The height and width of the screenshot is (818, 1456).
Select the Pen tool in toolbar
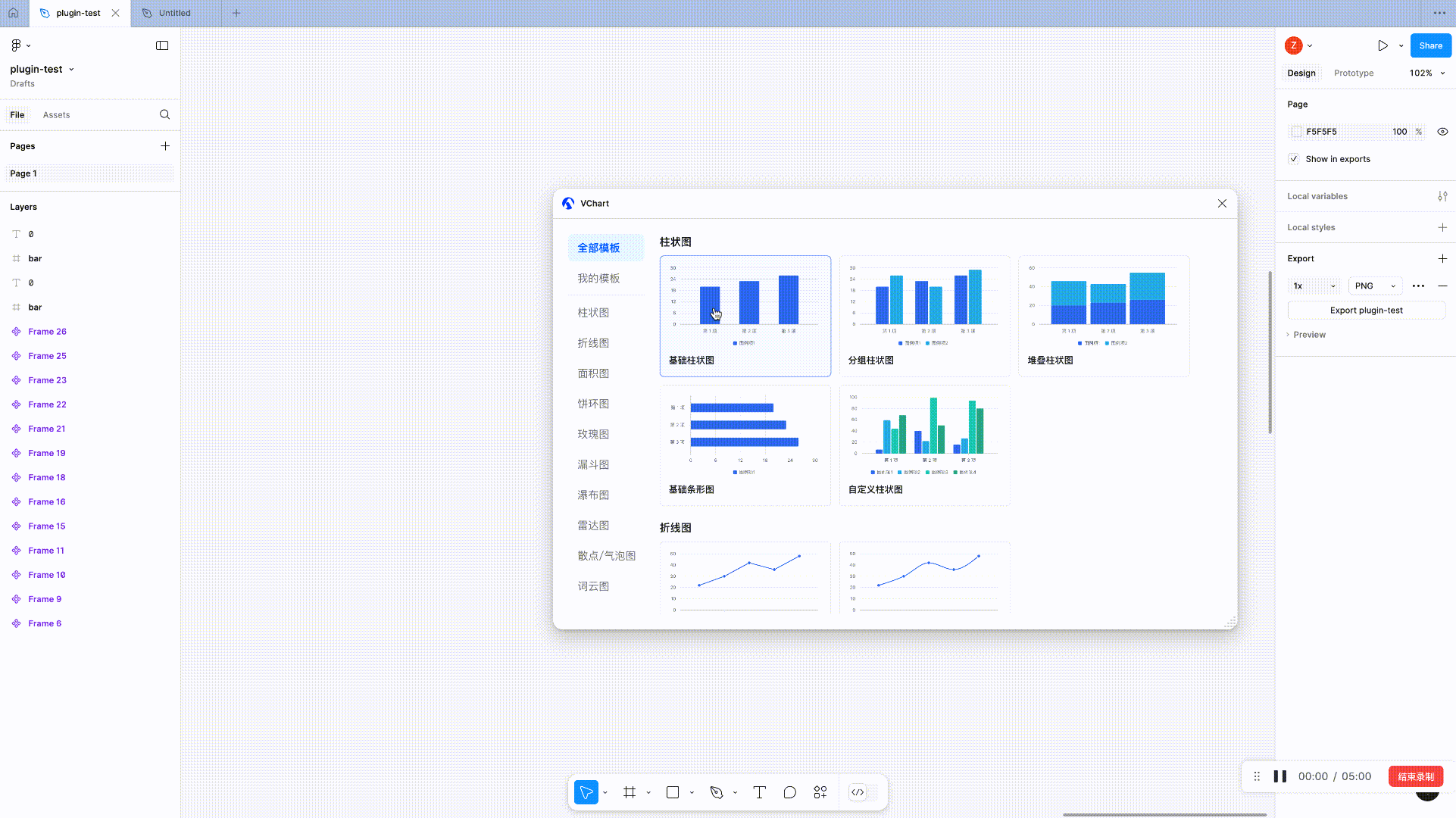point(717,792)
